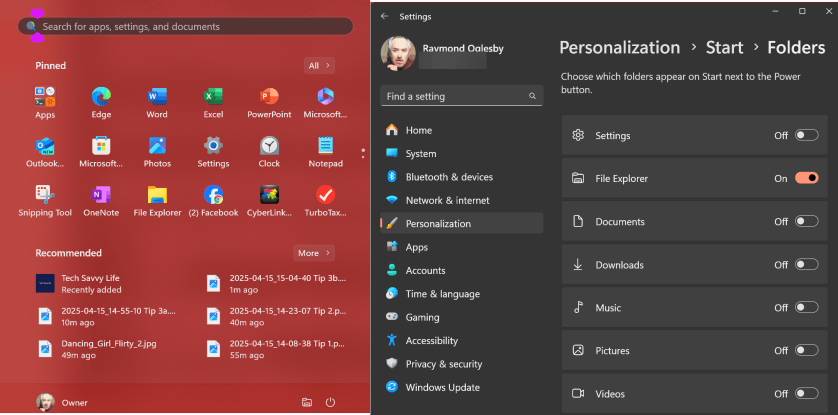The image size is (838, 415).
Task: Open the Owner user account button
Action: pyautogui.click(x=62, y=402)
